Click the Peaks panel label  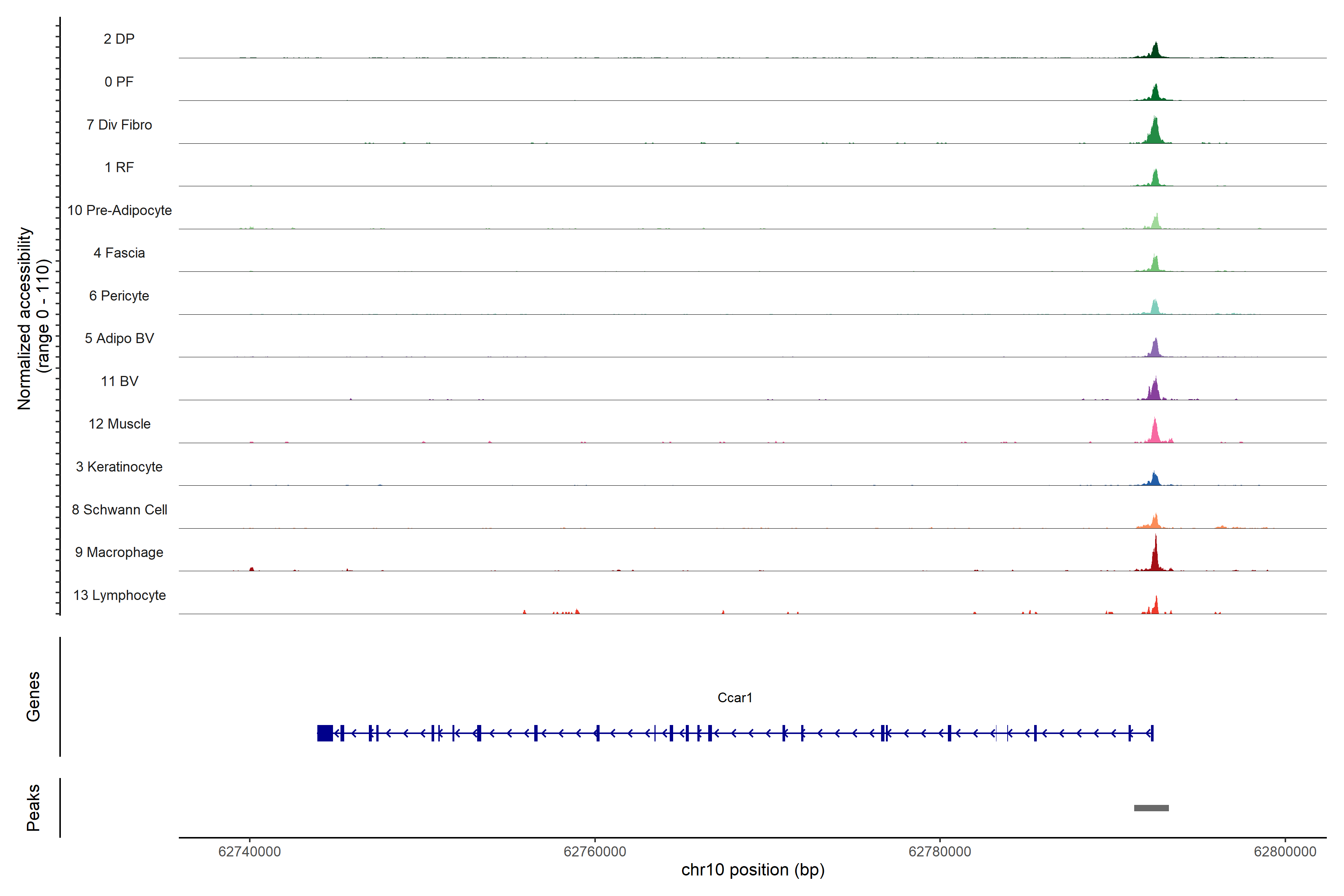(33, 807)
